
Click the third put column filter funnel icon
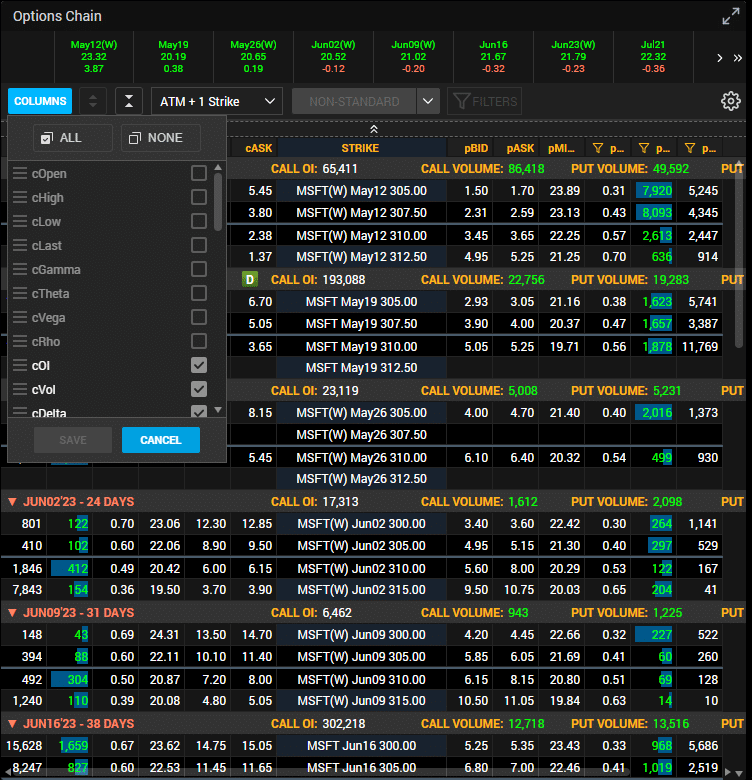689,148
